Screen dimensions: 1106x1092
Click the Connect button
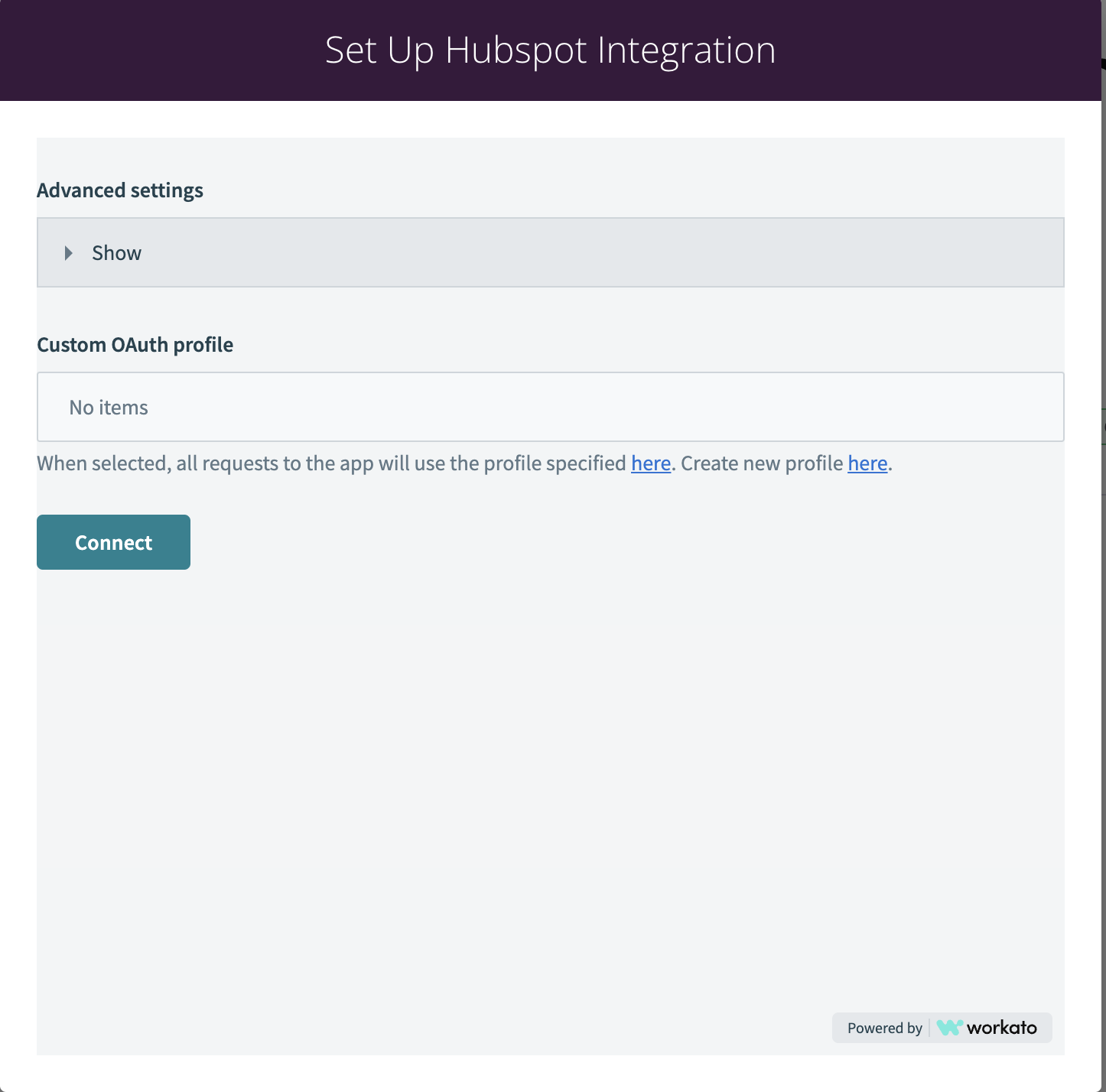click(113, 542)
